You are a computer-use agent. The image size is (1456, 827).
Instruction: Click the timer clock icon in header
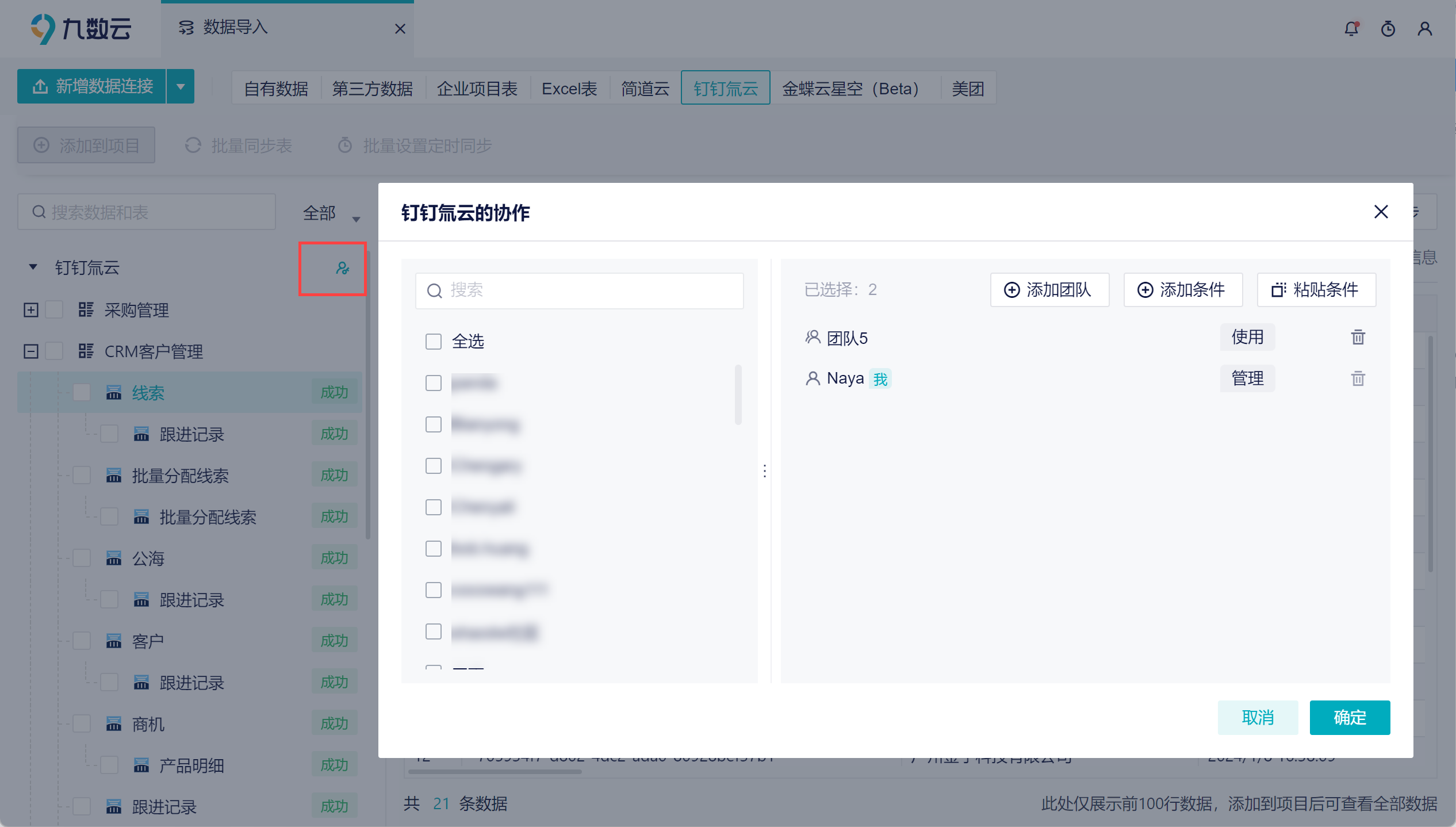click(1388, 29)
